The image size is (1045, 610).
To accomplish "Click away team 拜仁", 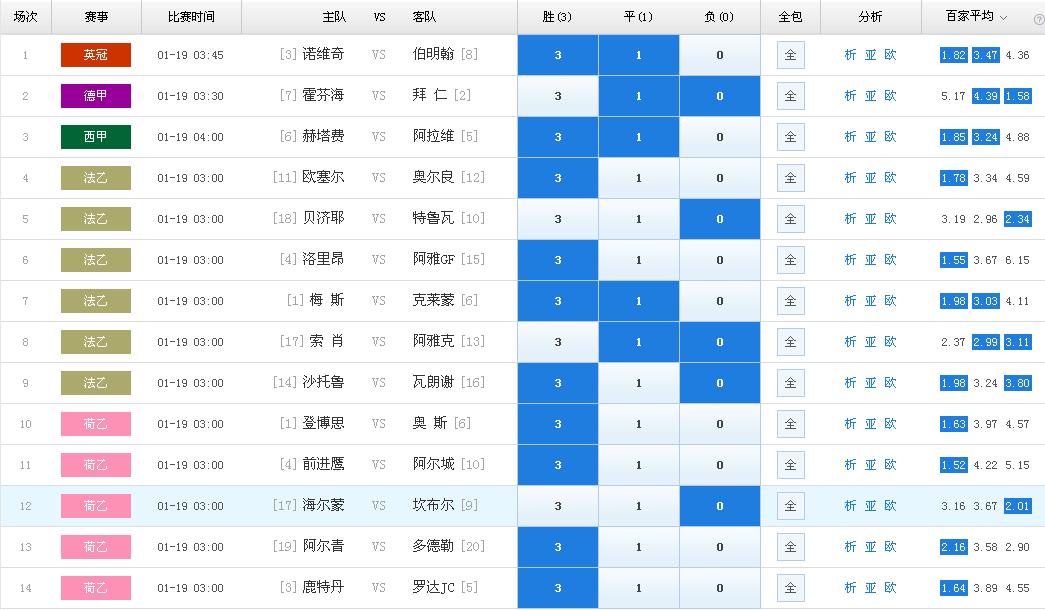I will (430, 95).
